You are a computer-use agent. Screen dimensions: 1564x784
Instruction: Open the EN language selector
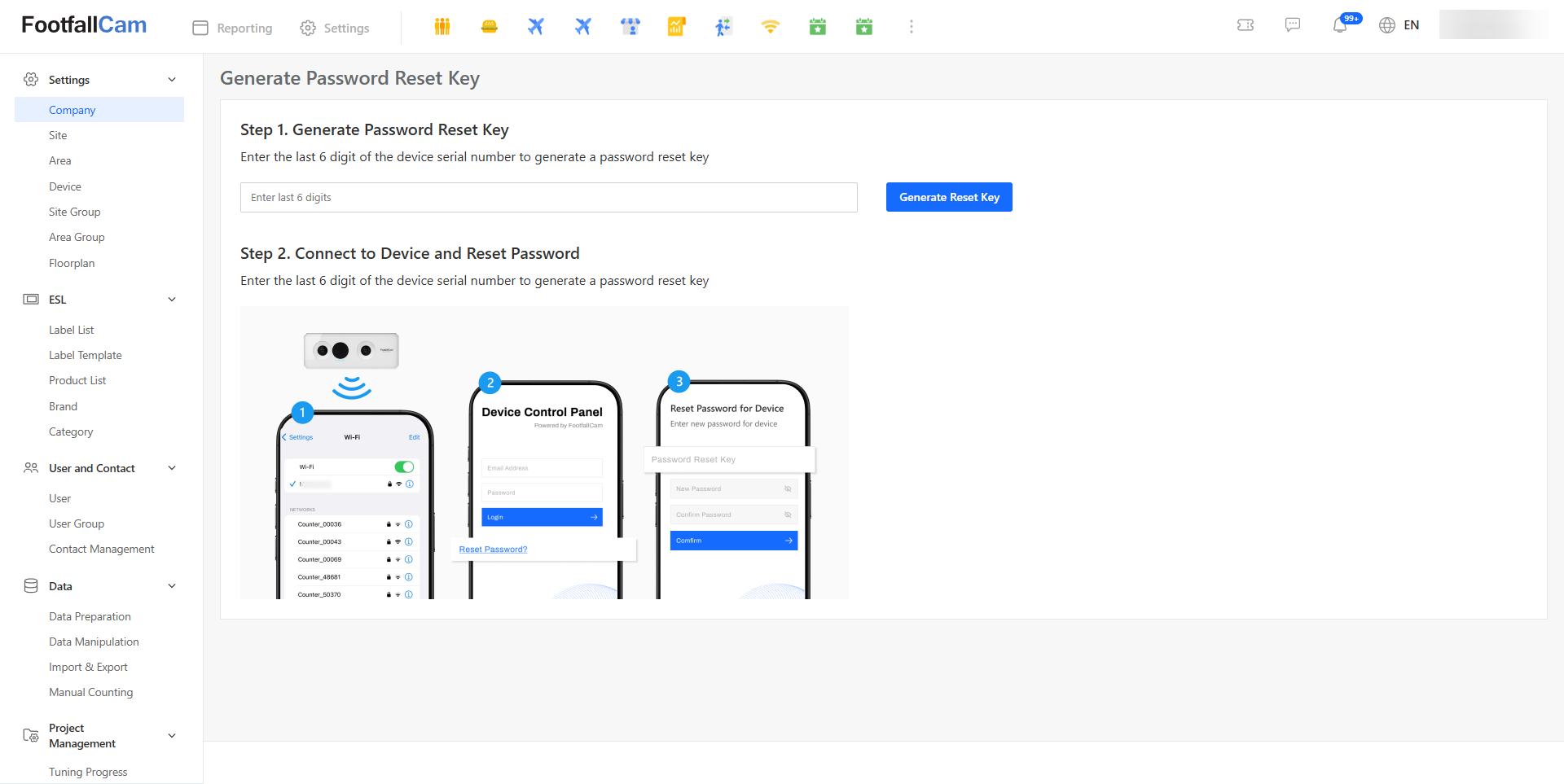(x=1399, y=25)
